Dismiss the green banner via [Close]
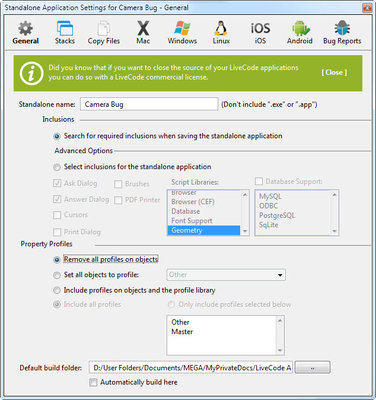 pos(334,72)
